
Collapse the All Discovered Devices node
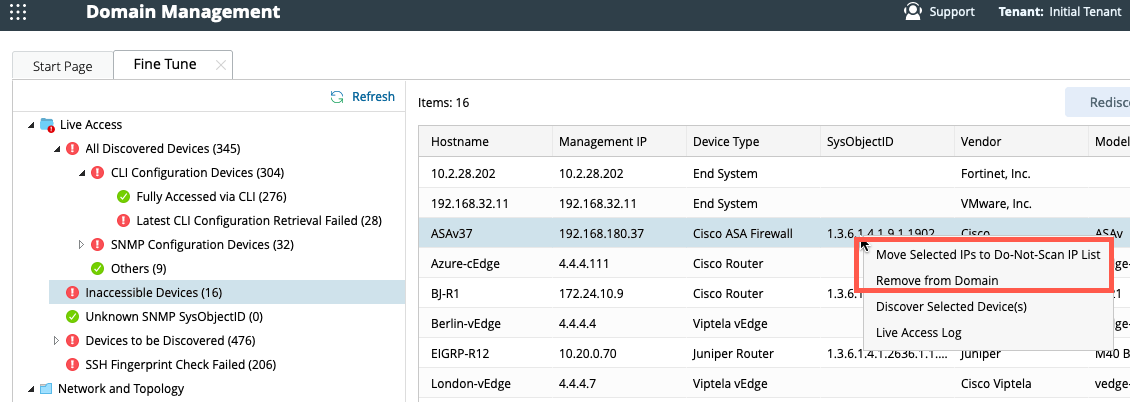[56, 148]
